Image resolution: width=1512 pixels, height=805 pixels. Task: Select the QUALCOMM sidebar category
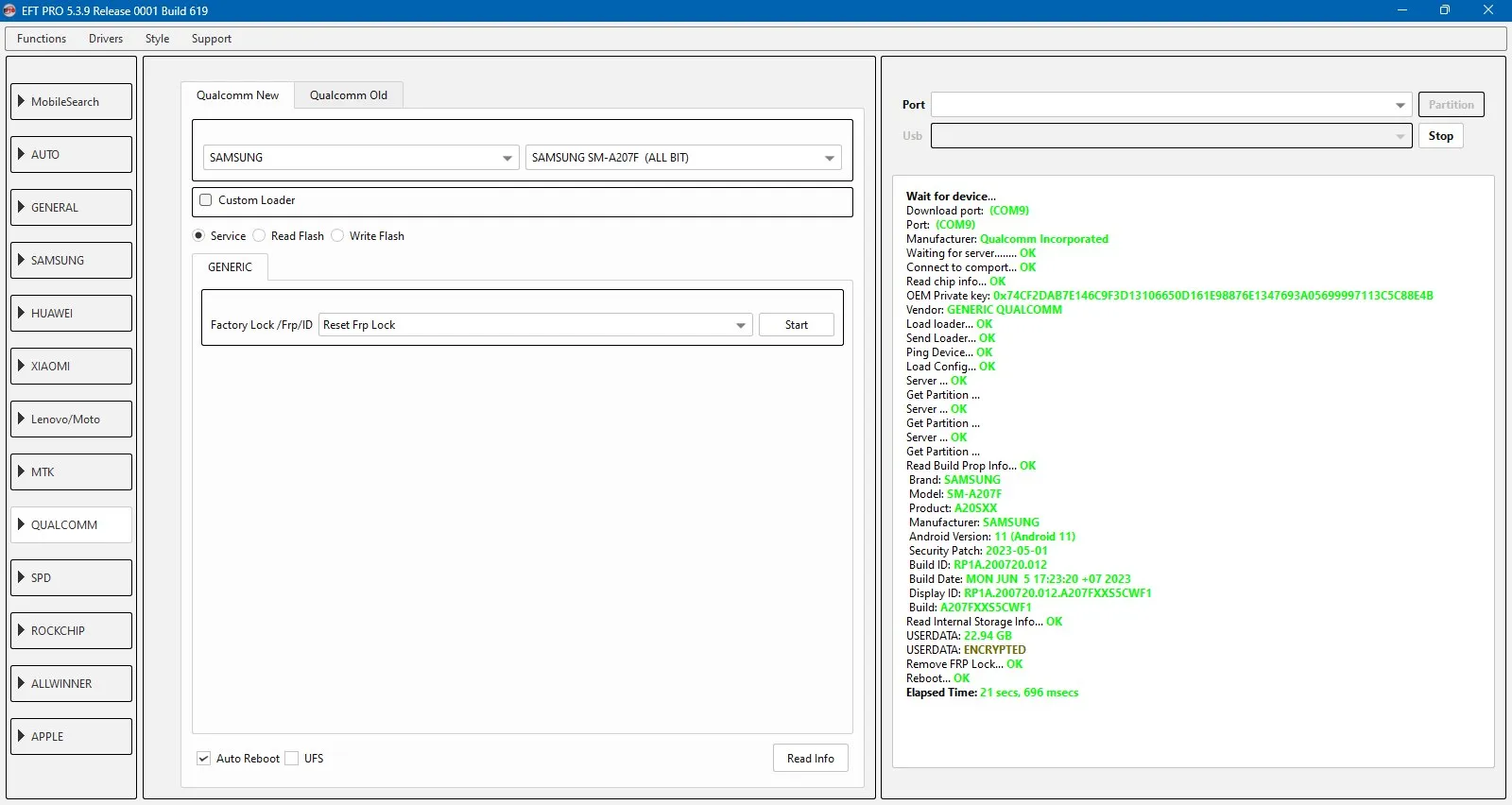72,525
